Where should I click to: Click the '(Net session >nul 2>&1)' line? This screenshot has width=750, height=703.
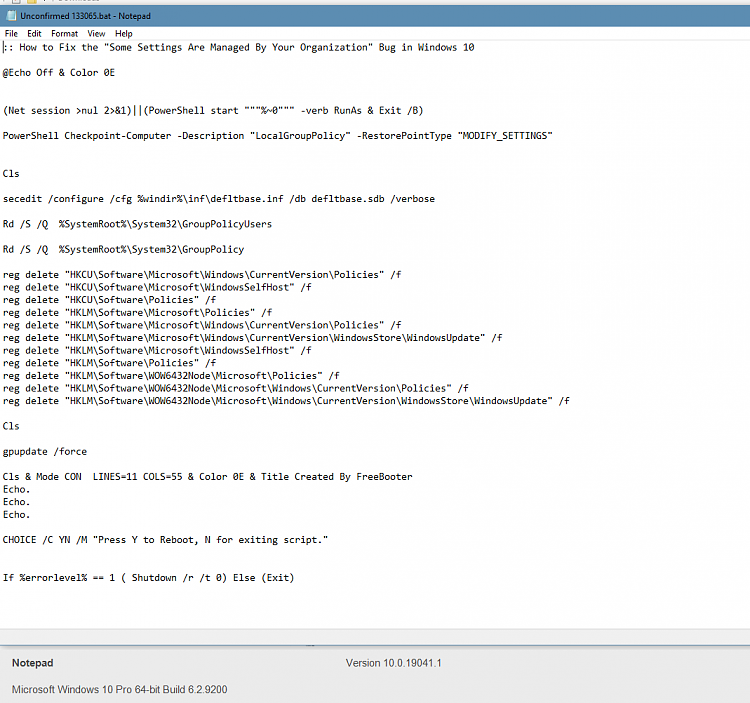(213, 110)
